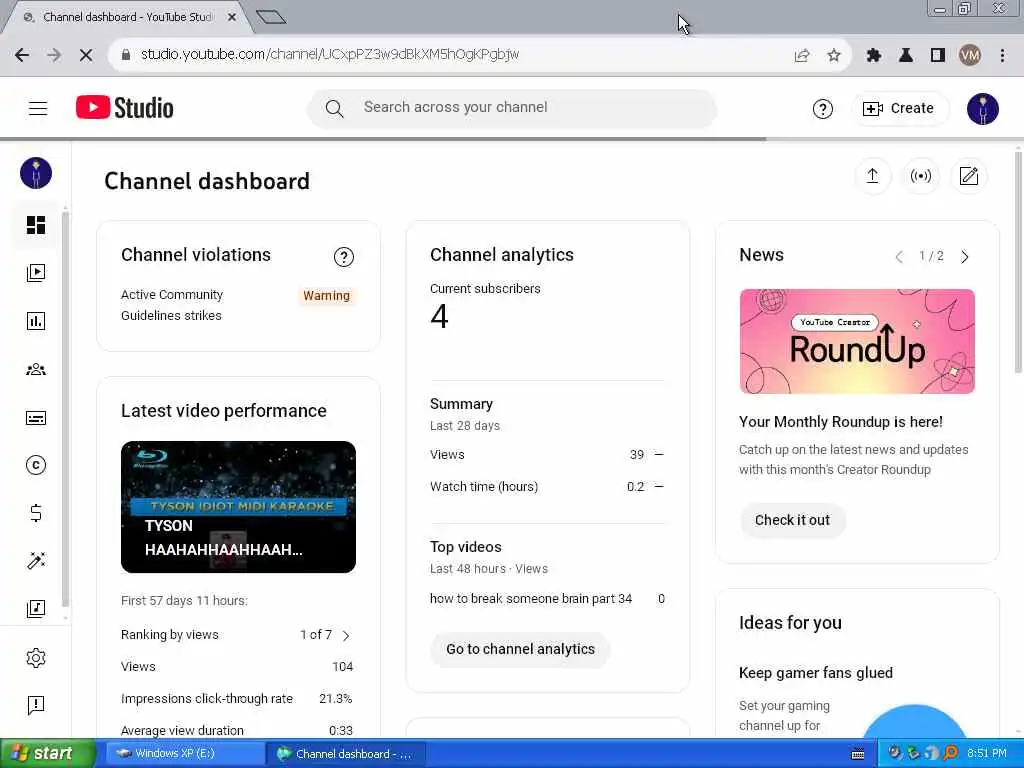The height and width of the screenshot is (768, 1024).
Task: Open the Chrome three-dot menu
Action: coord(1002,55)
